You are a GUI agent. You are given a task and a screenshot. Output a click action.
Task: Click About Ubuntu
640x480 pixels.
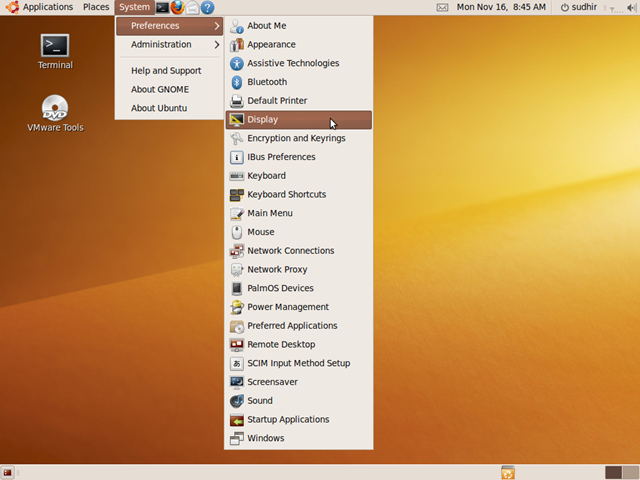pyautogui.click(x=159, y=108)
